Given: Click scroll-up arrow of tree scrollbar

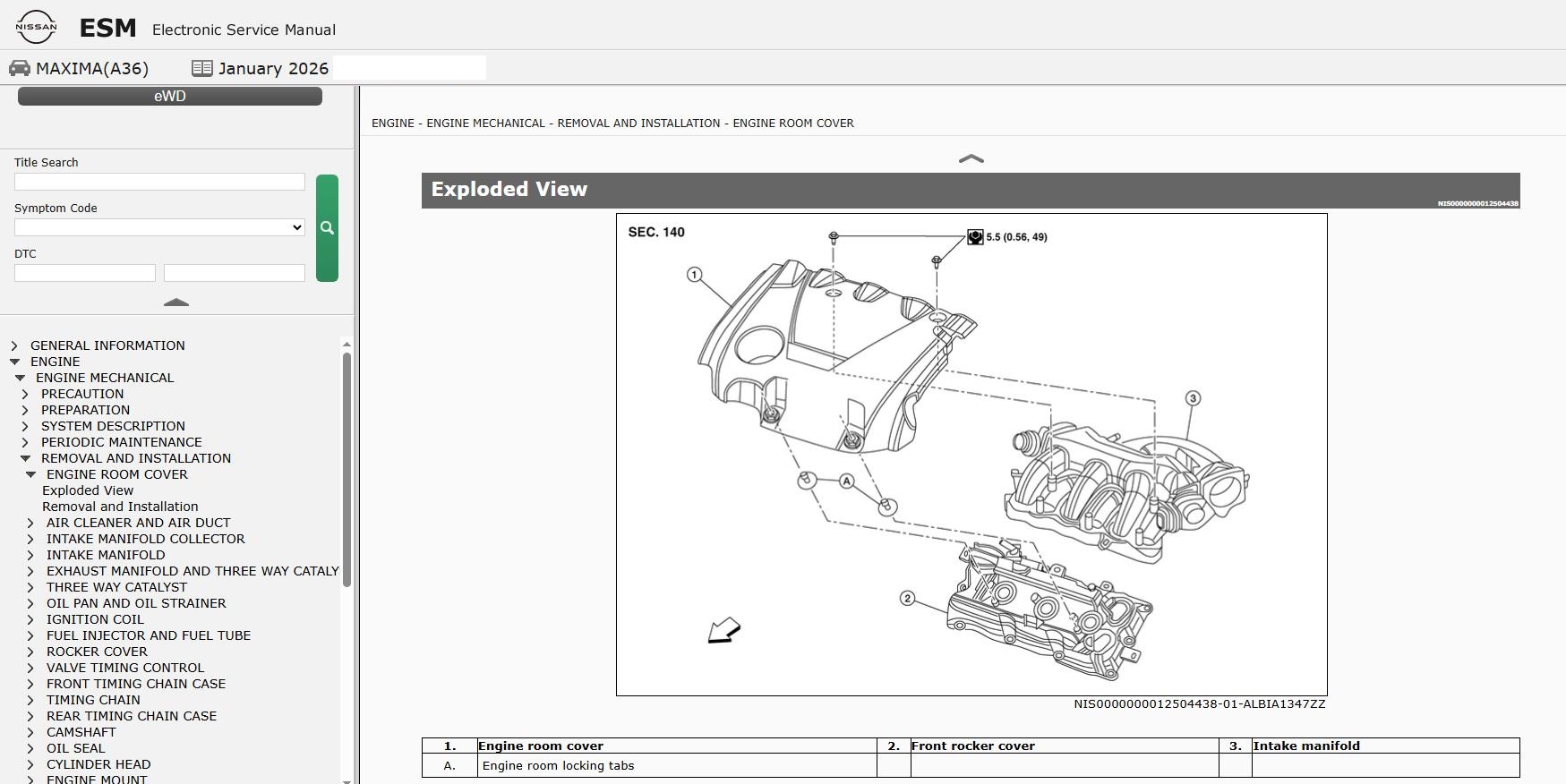Looking at the screenshot, I should tap(347, 344).
